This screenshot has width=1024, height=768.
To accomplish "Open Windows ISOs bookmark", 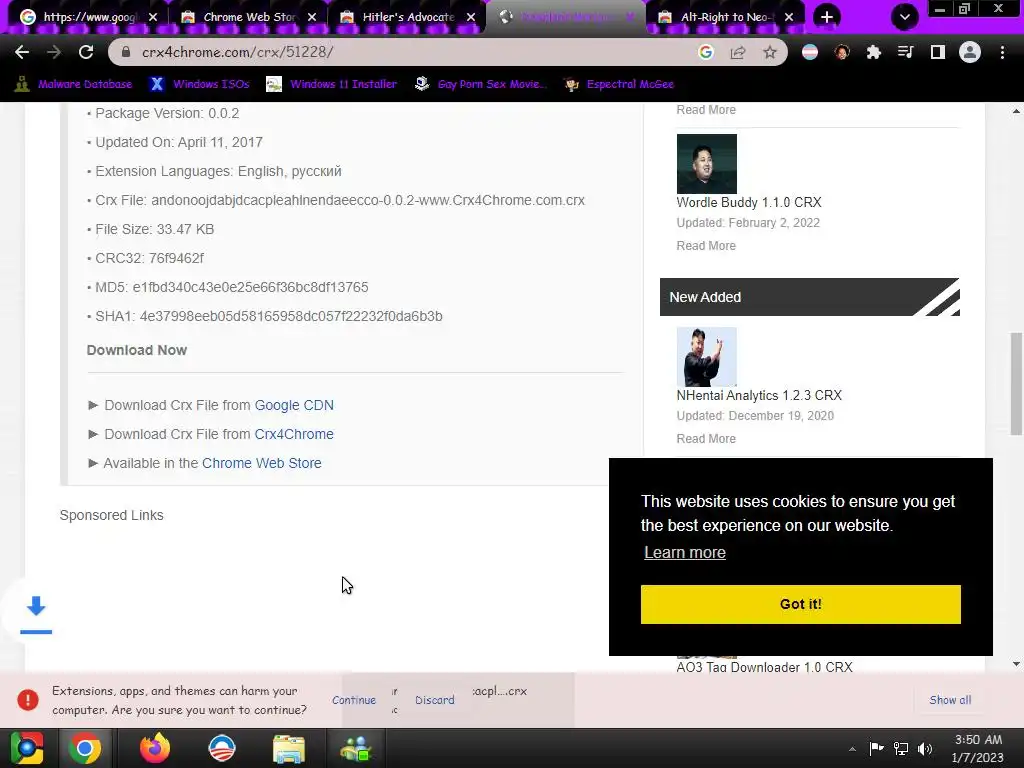I will (x=199, y=84).
